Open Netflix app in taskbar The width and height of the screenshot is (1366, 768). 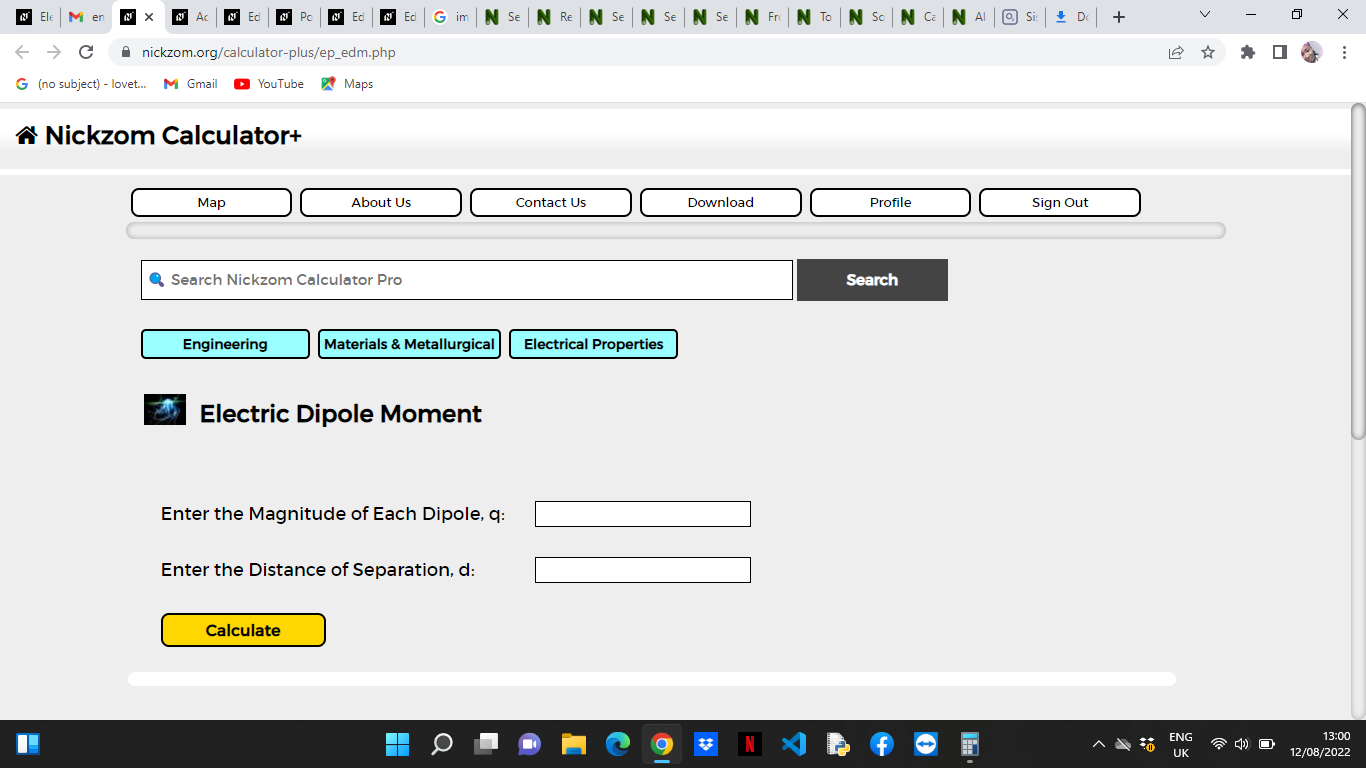coord(750,744)
